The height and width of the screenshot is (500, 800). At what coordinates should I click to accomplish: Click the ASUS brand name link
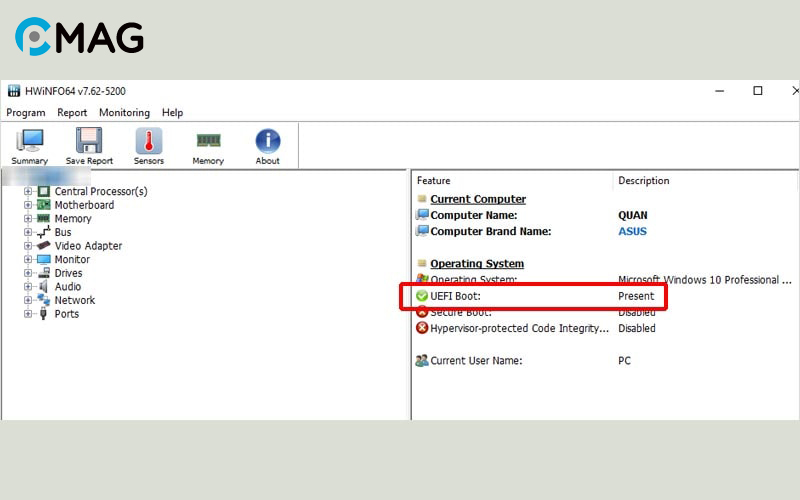click(x=632, y=231)
